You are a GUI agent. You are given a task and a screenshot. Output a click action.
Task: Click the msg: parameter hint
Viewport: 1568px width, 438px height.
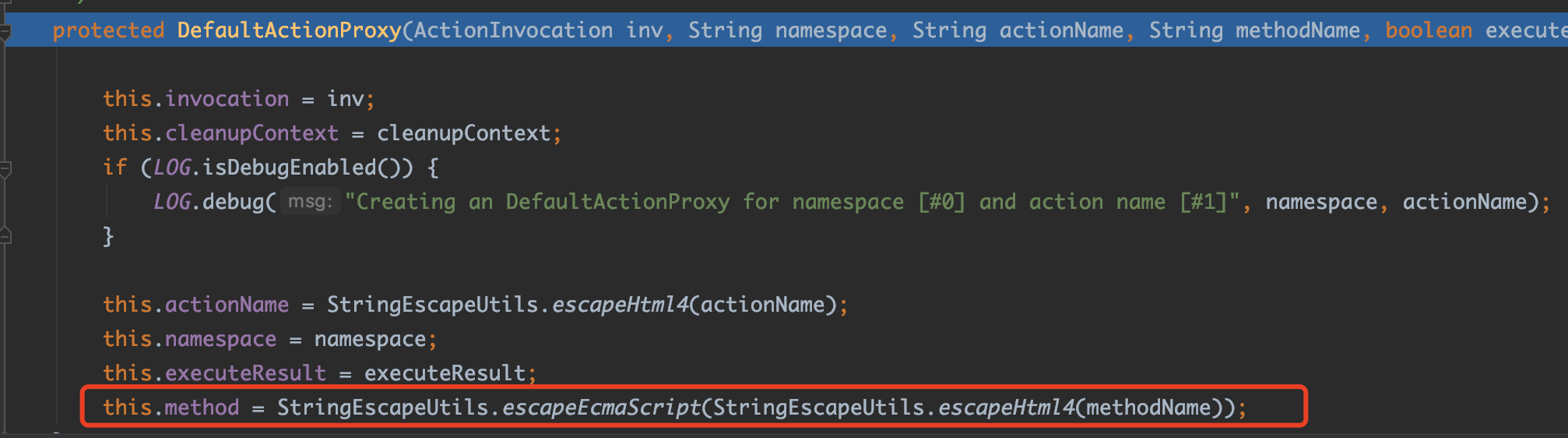click(311, 202)
